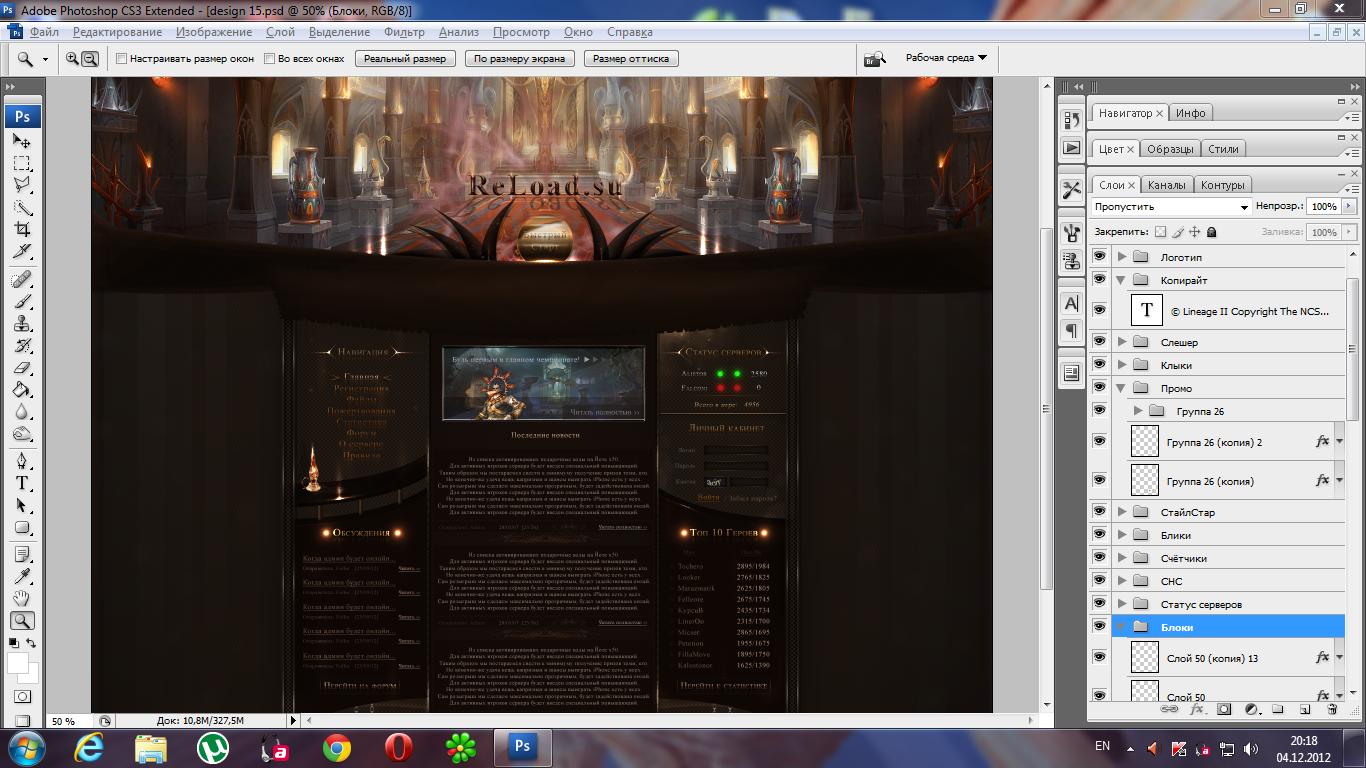
Task: Select the Healing Brush tool
Action: pos(22,279)
